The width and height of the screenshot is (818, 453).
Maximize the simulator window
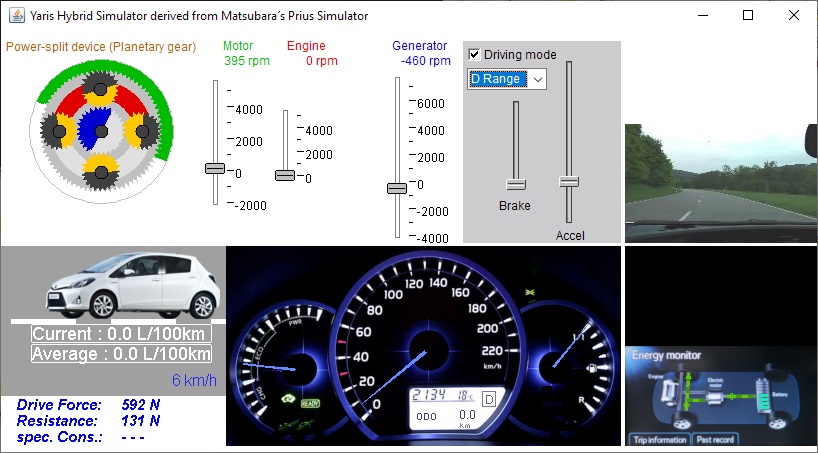pyautogui.click(x=748, y=15)
